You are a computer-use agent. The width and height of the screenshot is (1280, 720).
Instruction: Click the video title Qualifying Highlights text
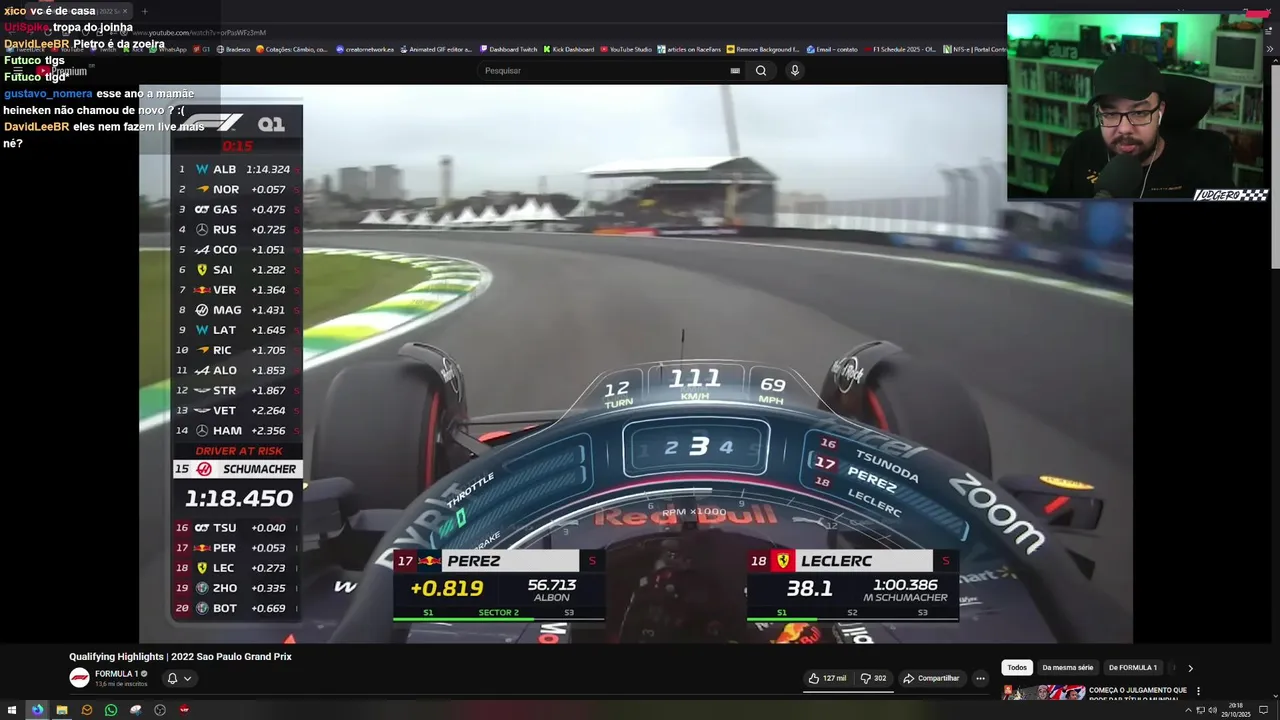(180, 657)
